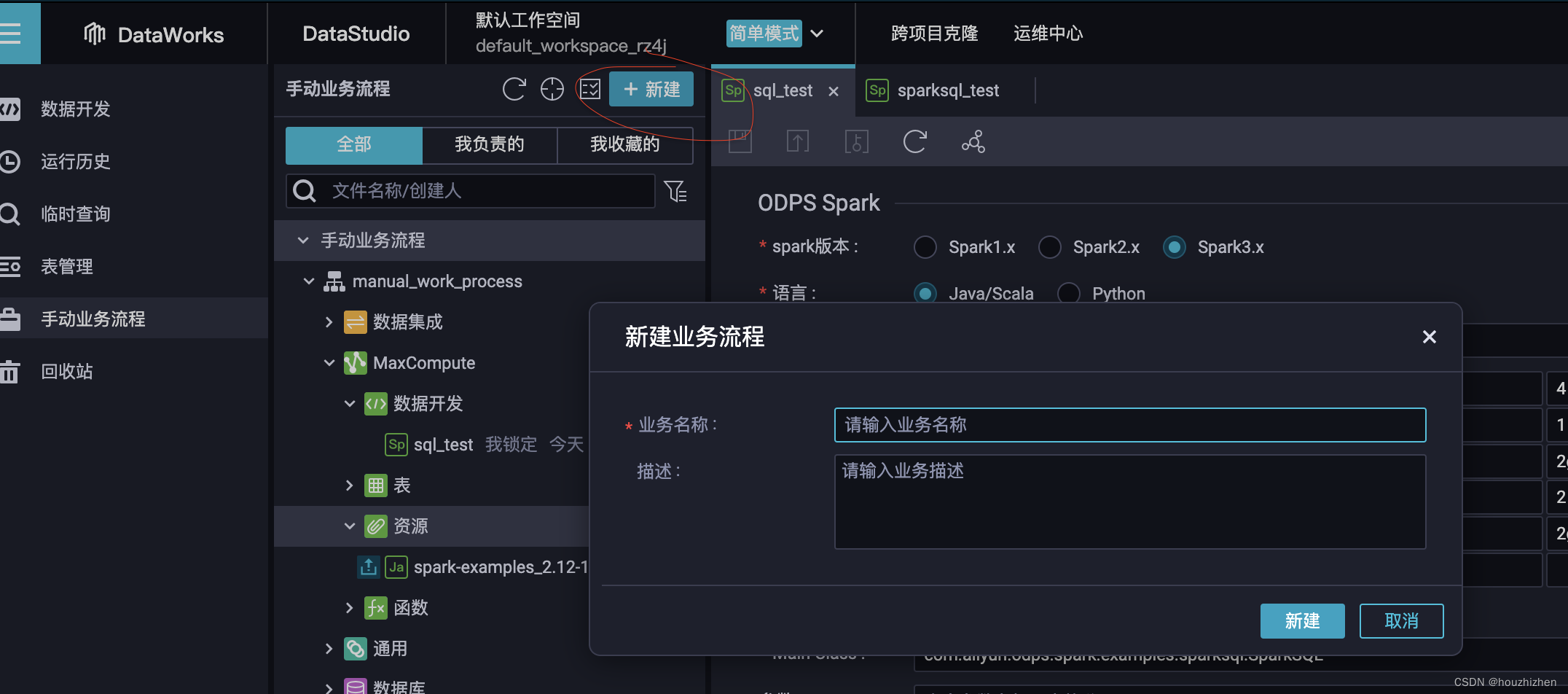Viewport: 1568px width, 694px height.
Task: Expand the 表 node
Action: coord(349,485)
